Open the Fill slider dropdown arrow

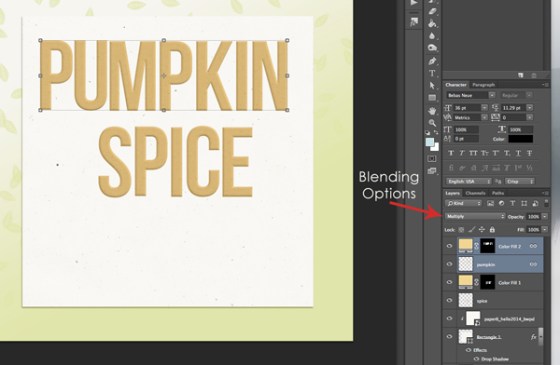[x=545, y=230]
